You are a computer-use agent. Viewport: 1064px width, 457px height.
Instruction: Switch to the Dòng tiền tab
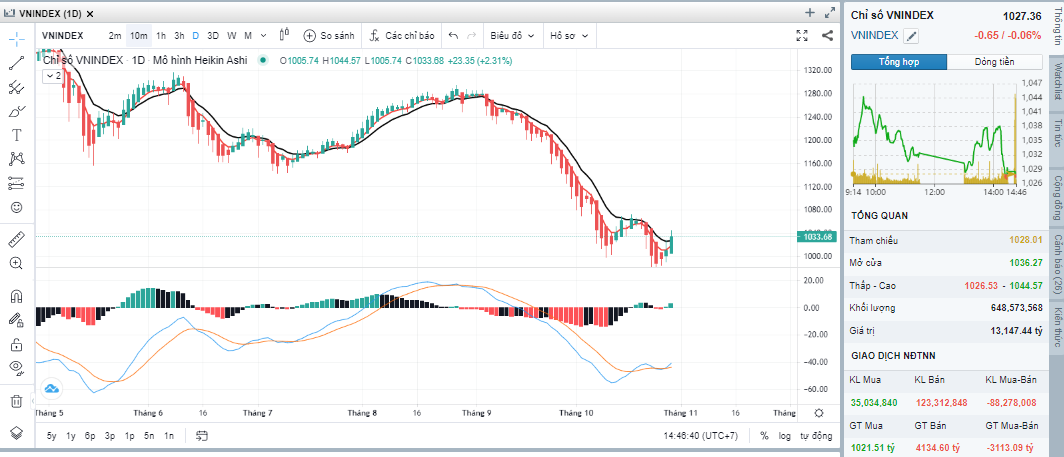(x=995, y=62)
